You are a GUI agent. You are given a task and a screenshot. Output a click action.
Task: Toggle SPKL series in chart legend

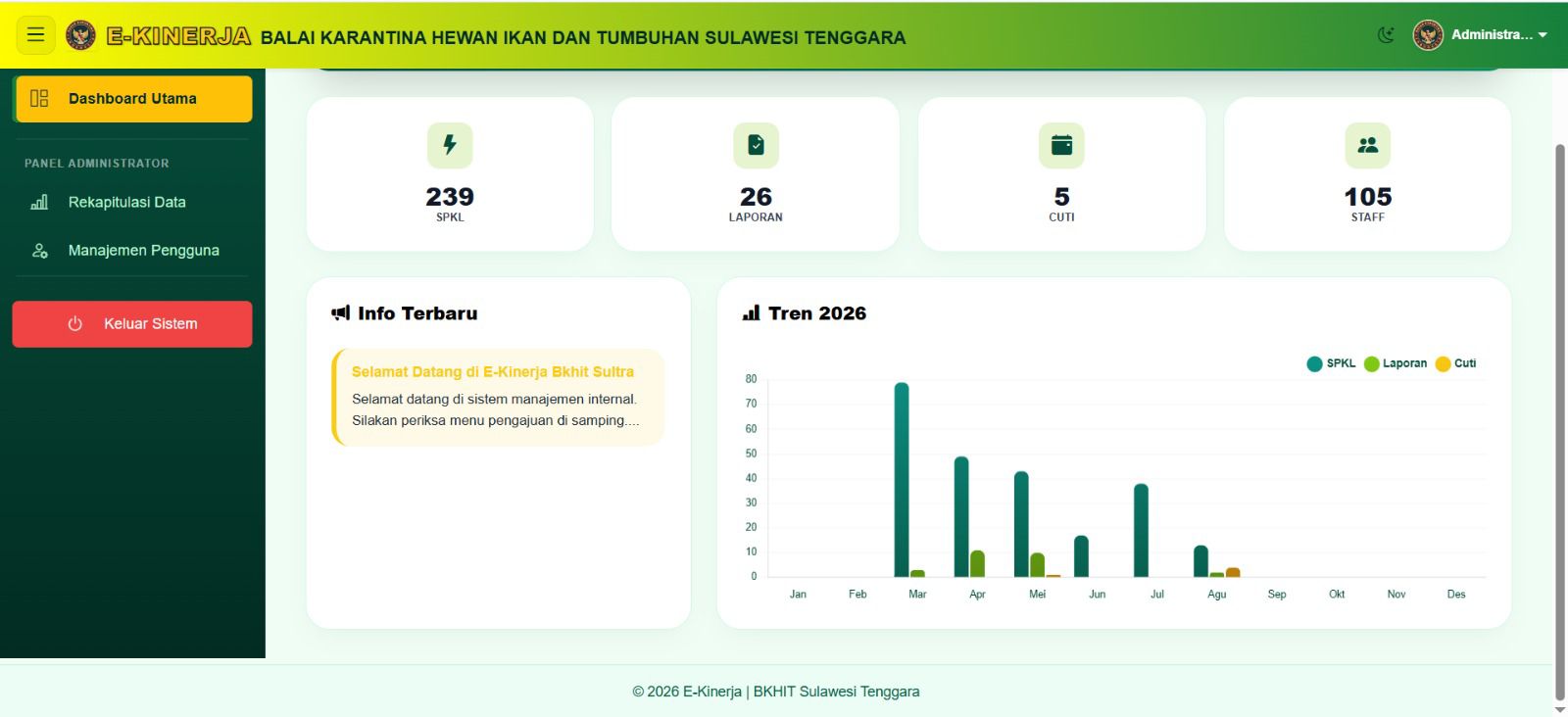1331,363
